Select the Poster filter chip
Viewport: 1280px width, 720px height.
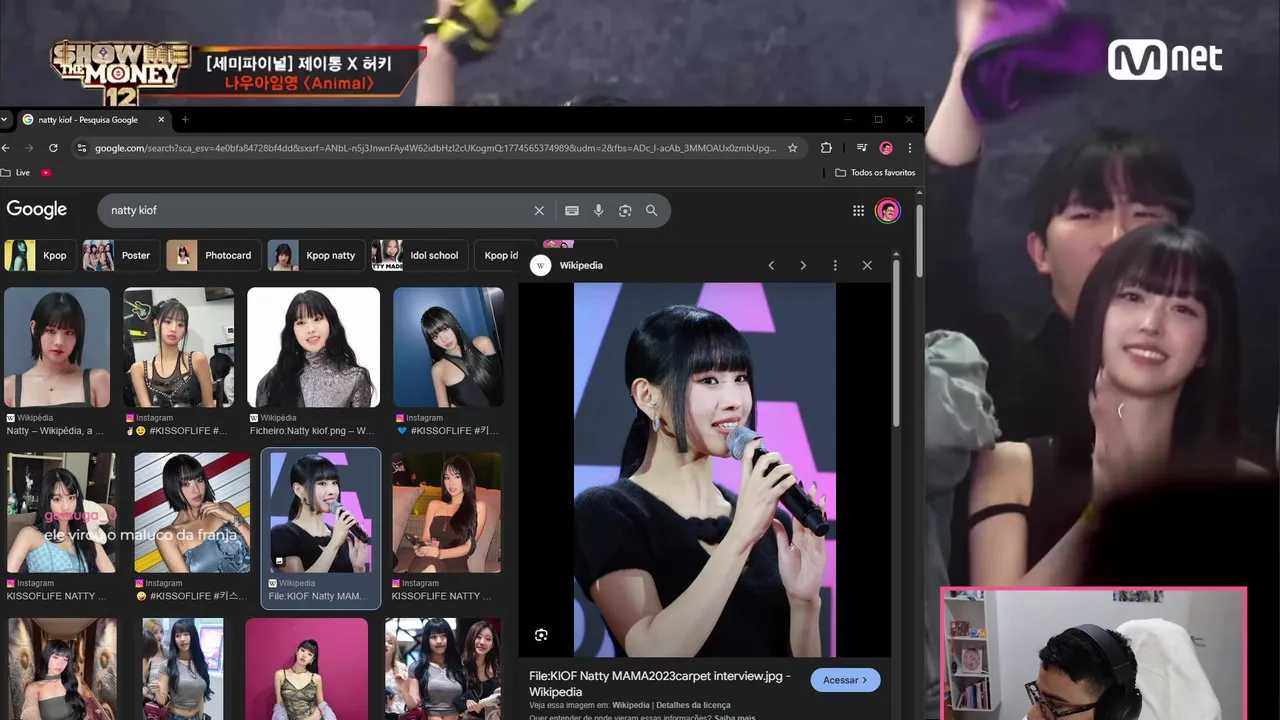(120, 255)
